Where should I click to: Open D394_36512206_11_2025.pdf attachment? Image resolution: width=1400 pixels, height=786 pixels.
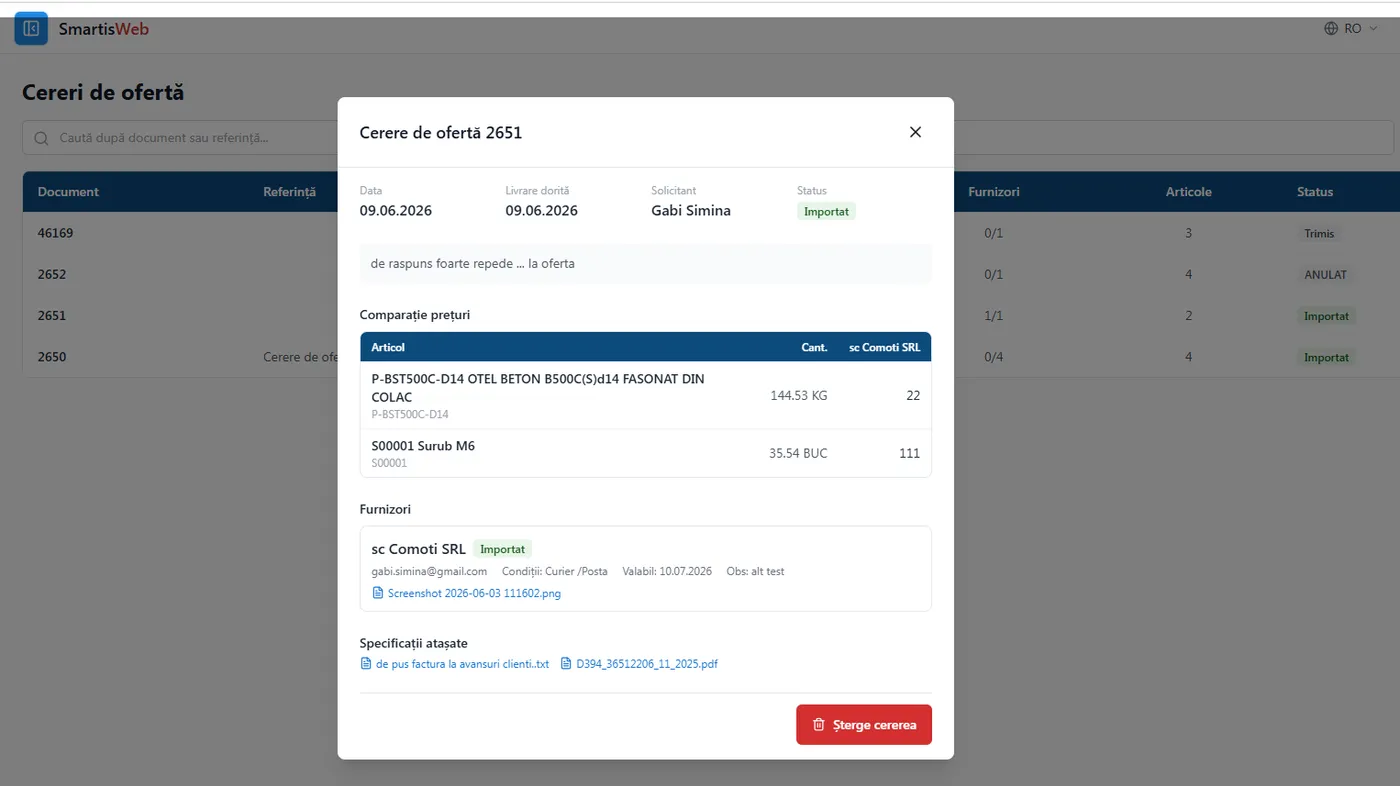pos(647,664)
